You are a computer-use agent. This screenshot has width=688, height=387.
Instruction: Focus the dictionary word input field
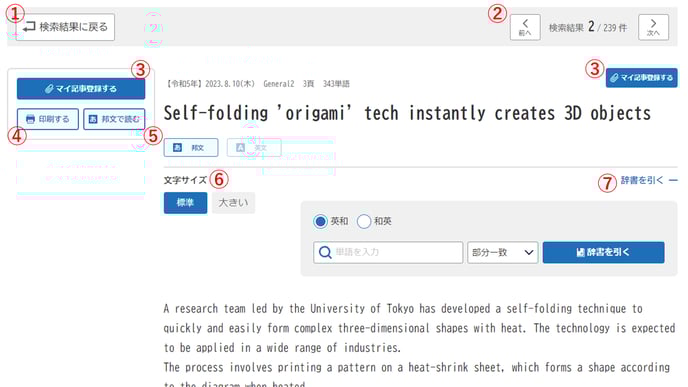[388, 252]
